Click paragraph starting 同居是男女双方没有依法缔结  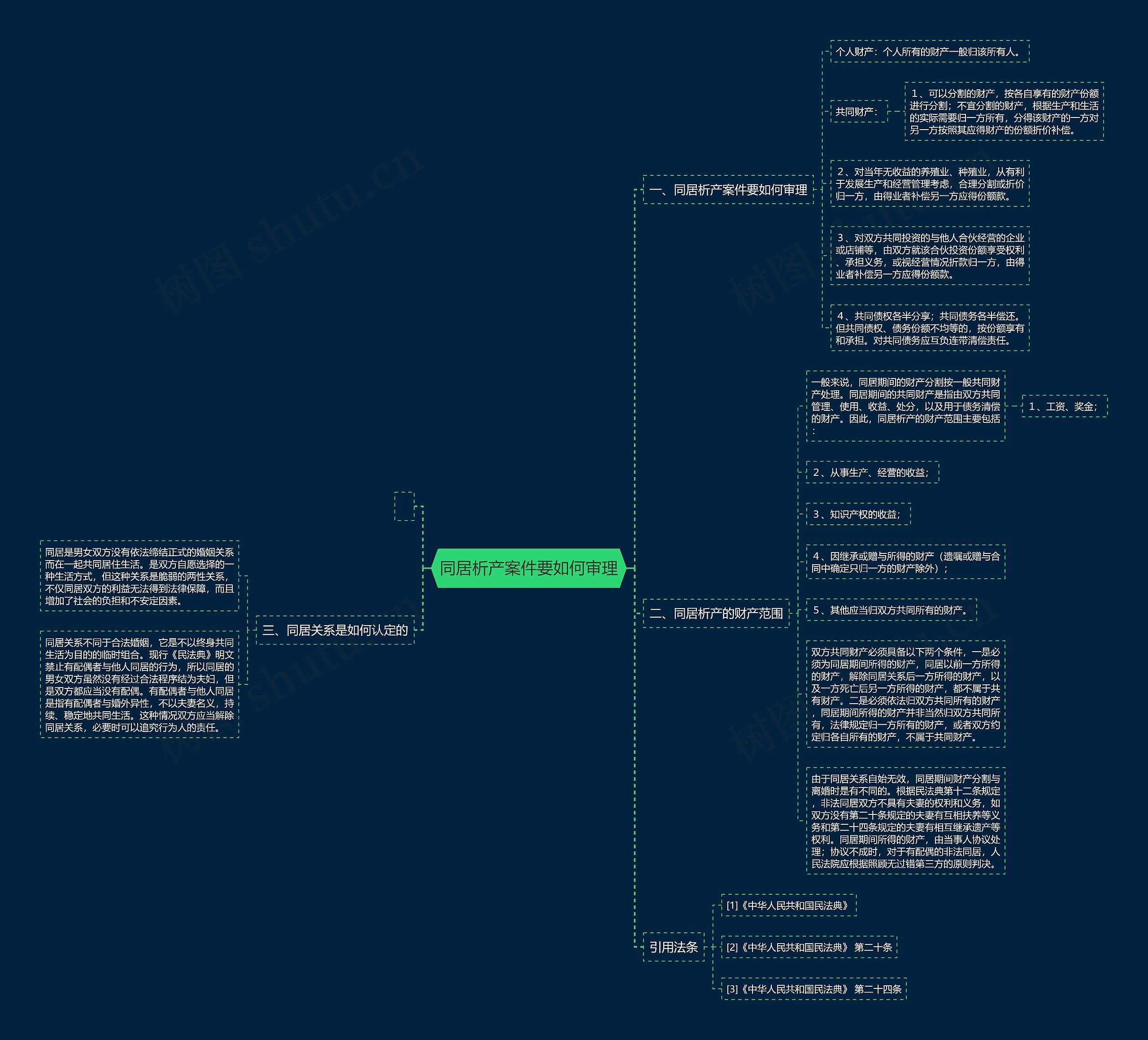(139, 576)
